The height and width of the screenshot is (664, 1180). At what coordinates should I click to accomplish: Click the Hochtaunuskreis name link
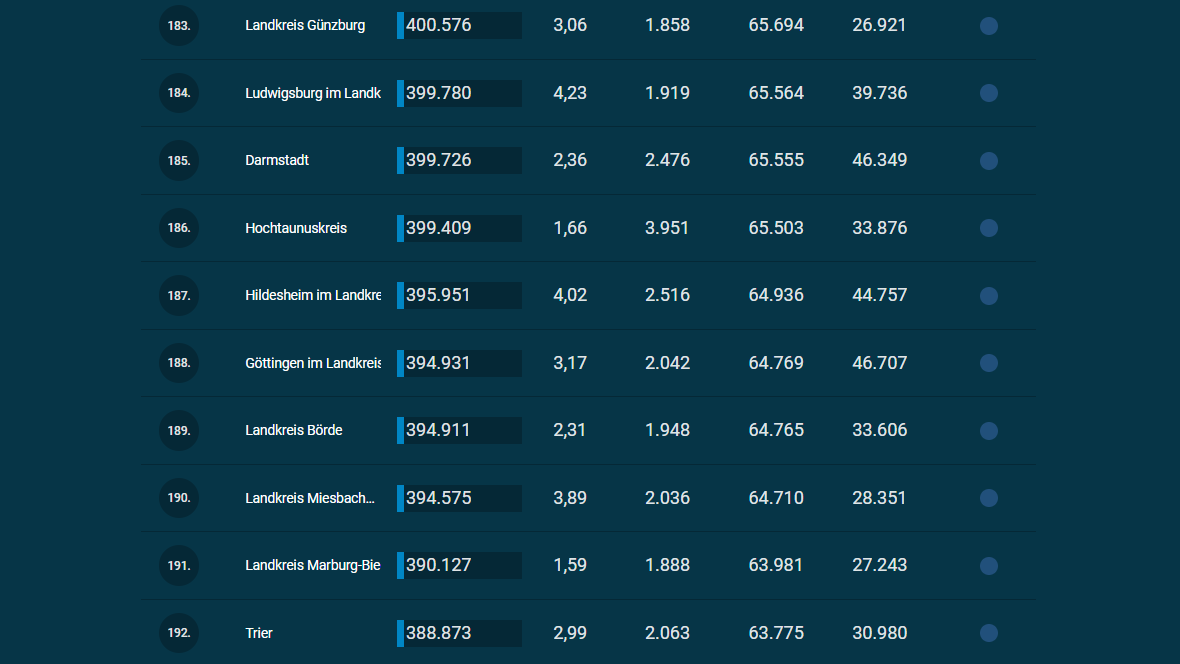point(296,228)
